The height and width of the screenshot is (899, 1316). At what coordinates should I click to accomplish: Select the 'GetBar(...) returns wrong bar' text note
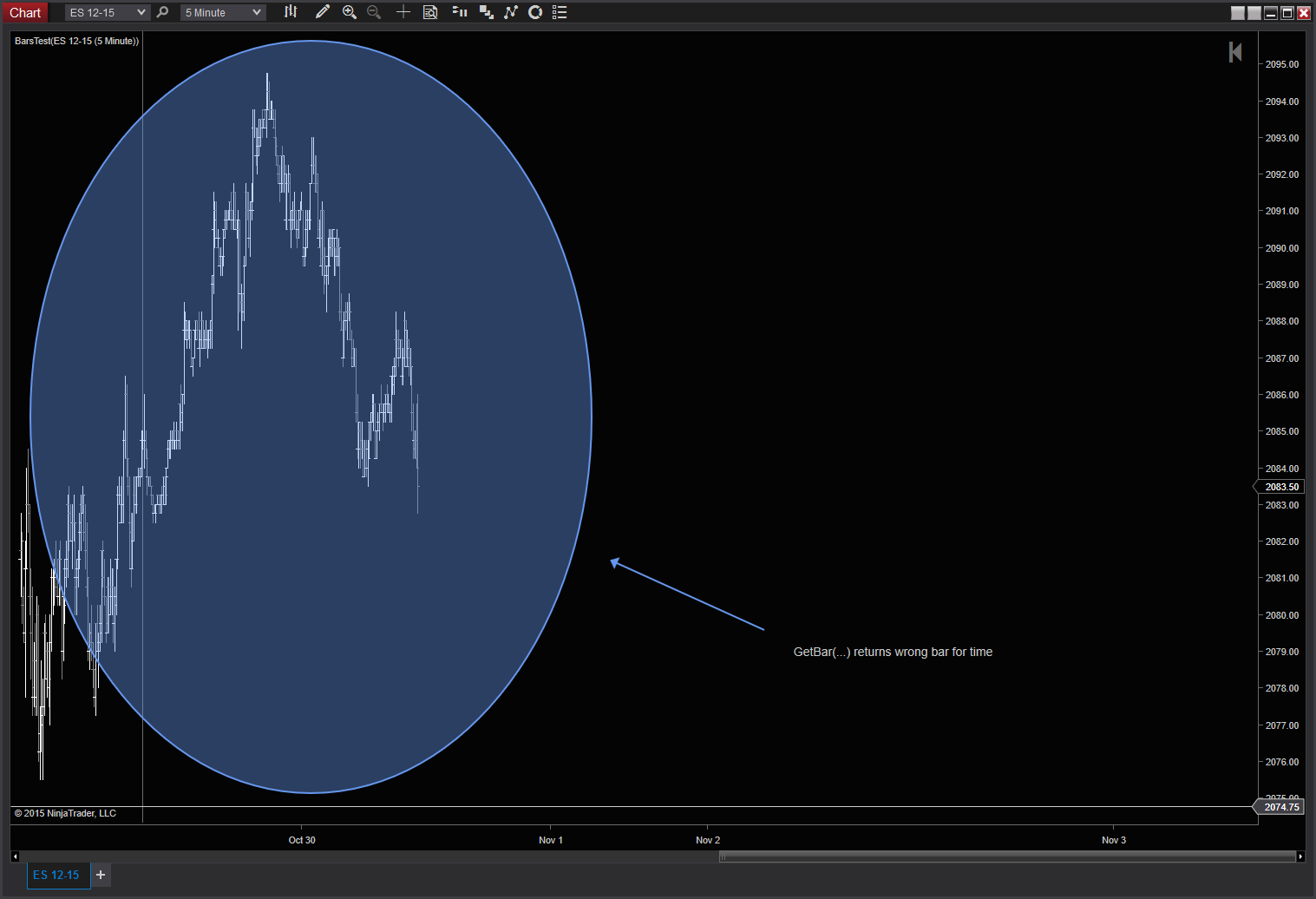(893, 652)
